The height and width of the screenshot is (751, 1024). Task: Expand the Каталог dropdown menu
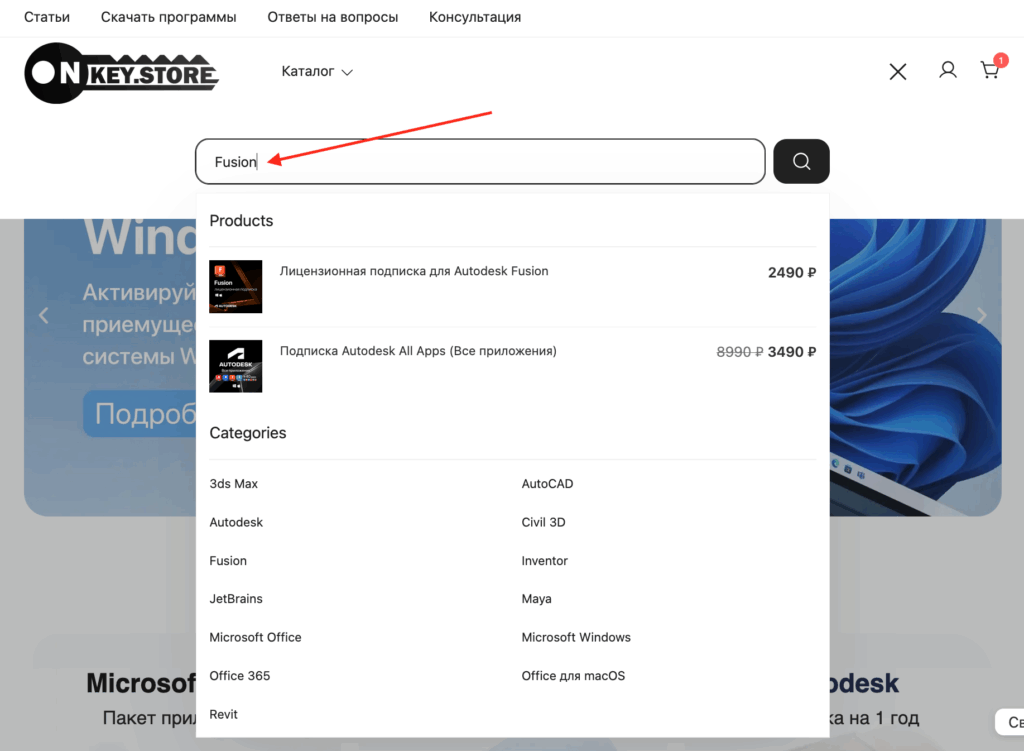click(317, 72)
